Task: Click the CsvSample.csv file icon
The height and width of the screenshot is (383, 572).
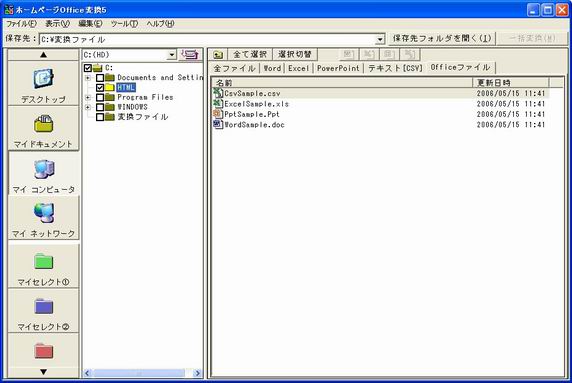Action: click(218, 93)
